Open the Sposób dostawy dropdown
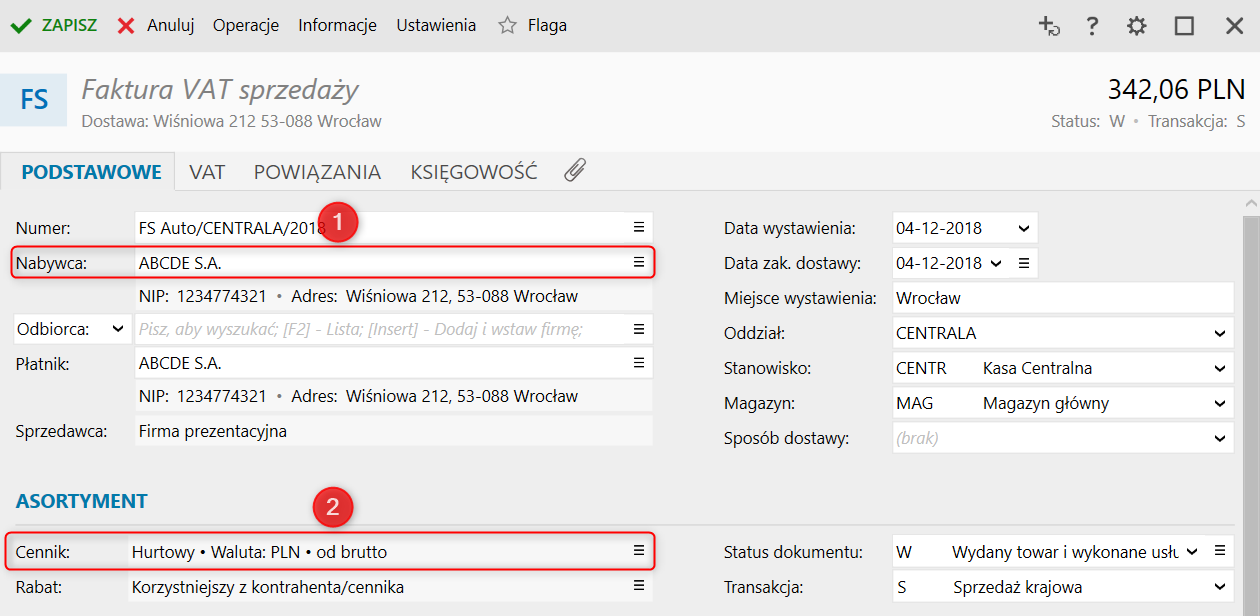This screenshot has height=616, width=1260. [1219, 438]
